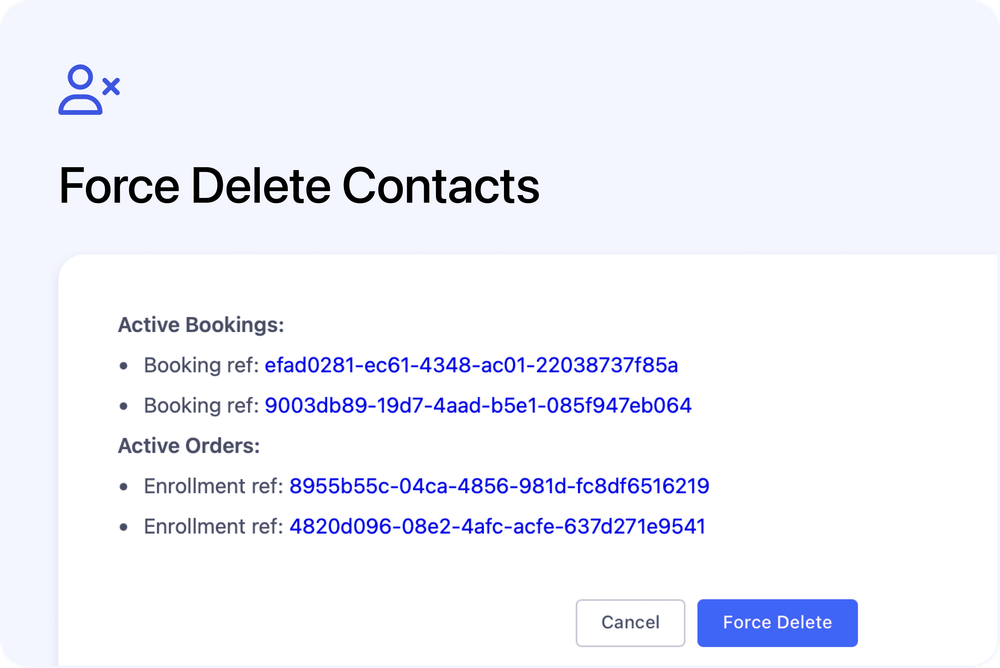Select the X mark on the contact icon
1000x668 pixels.
(110, 87)
